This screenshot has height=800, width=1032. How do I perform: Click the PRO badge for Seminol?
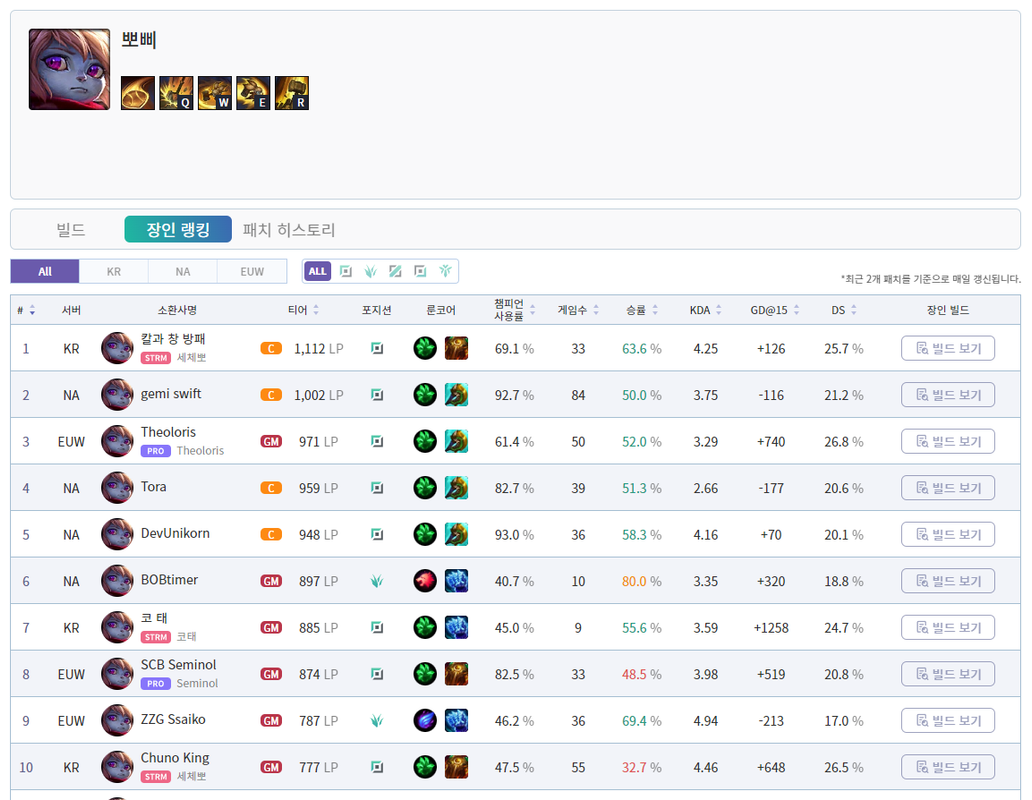coord(156,684)
